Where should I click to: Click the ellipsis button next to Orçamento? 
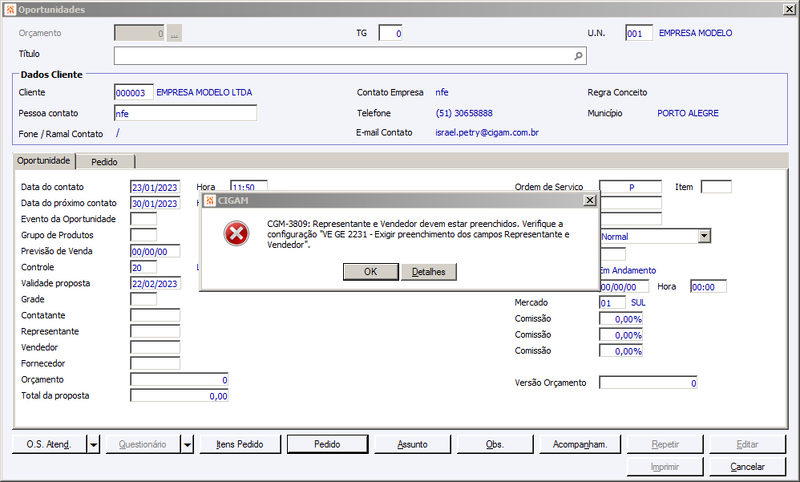(174, 34)
